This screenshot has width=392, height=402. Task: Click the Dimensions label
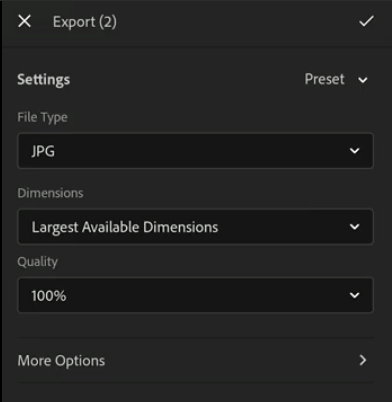coord(50,193)
